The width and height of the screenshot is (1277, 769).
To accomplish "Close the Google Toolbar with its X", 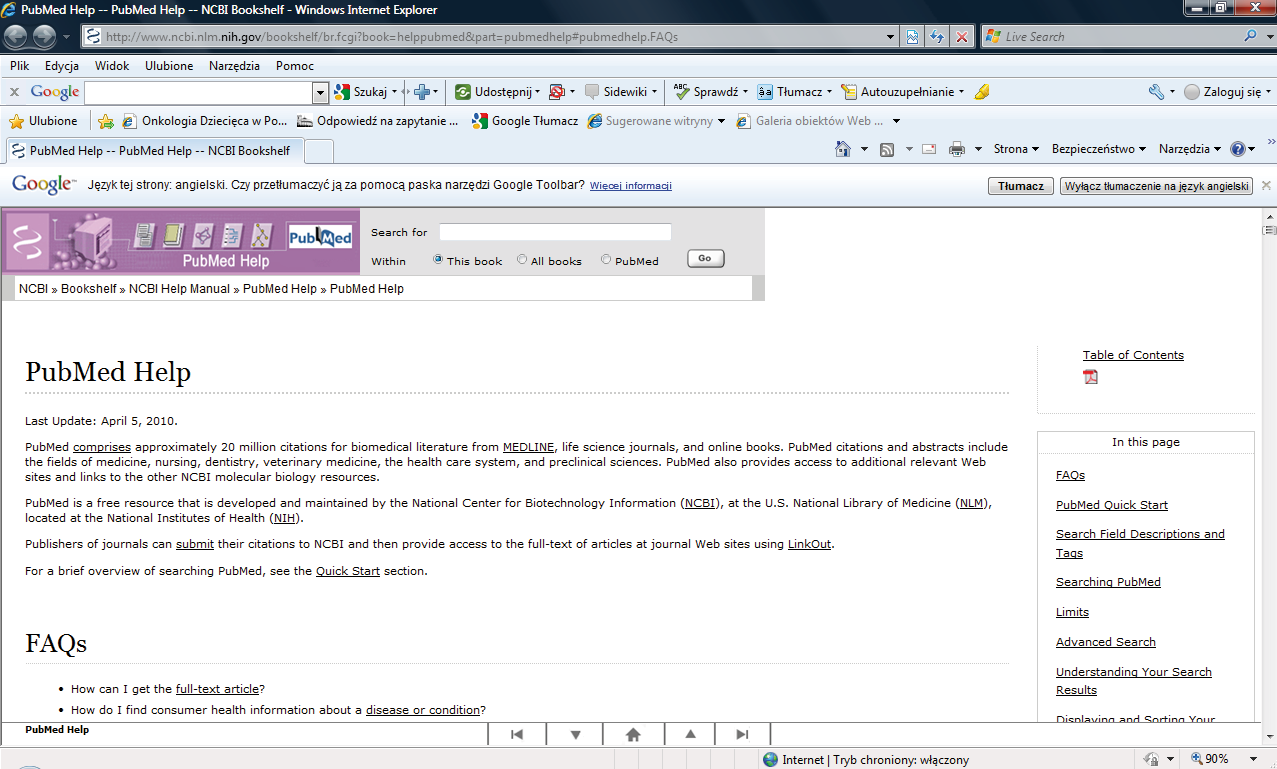I will point(14,92).
